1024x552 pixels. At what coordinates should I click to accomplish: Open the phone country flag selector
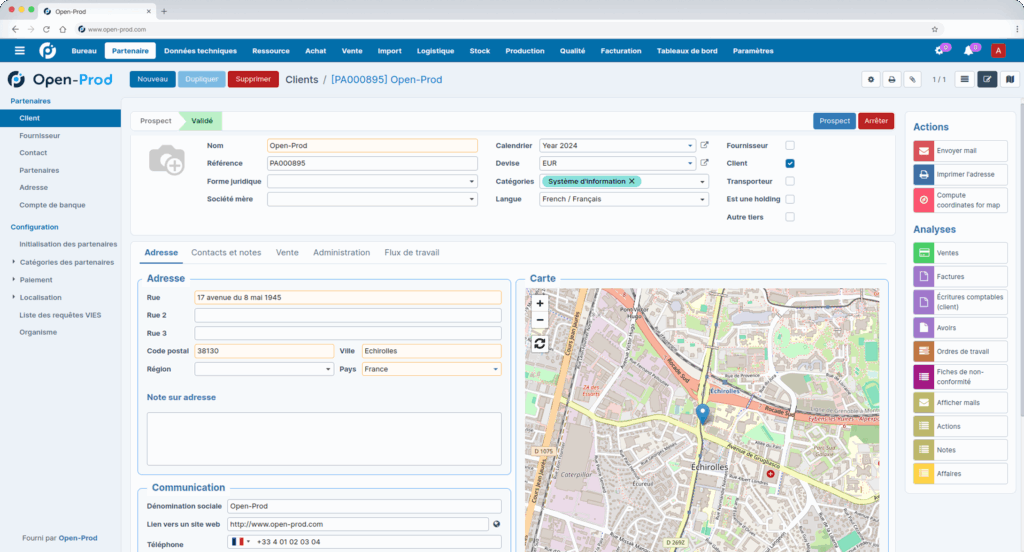tap(240, 542)
